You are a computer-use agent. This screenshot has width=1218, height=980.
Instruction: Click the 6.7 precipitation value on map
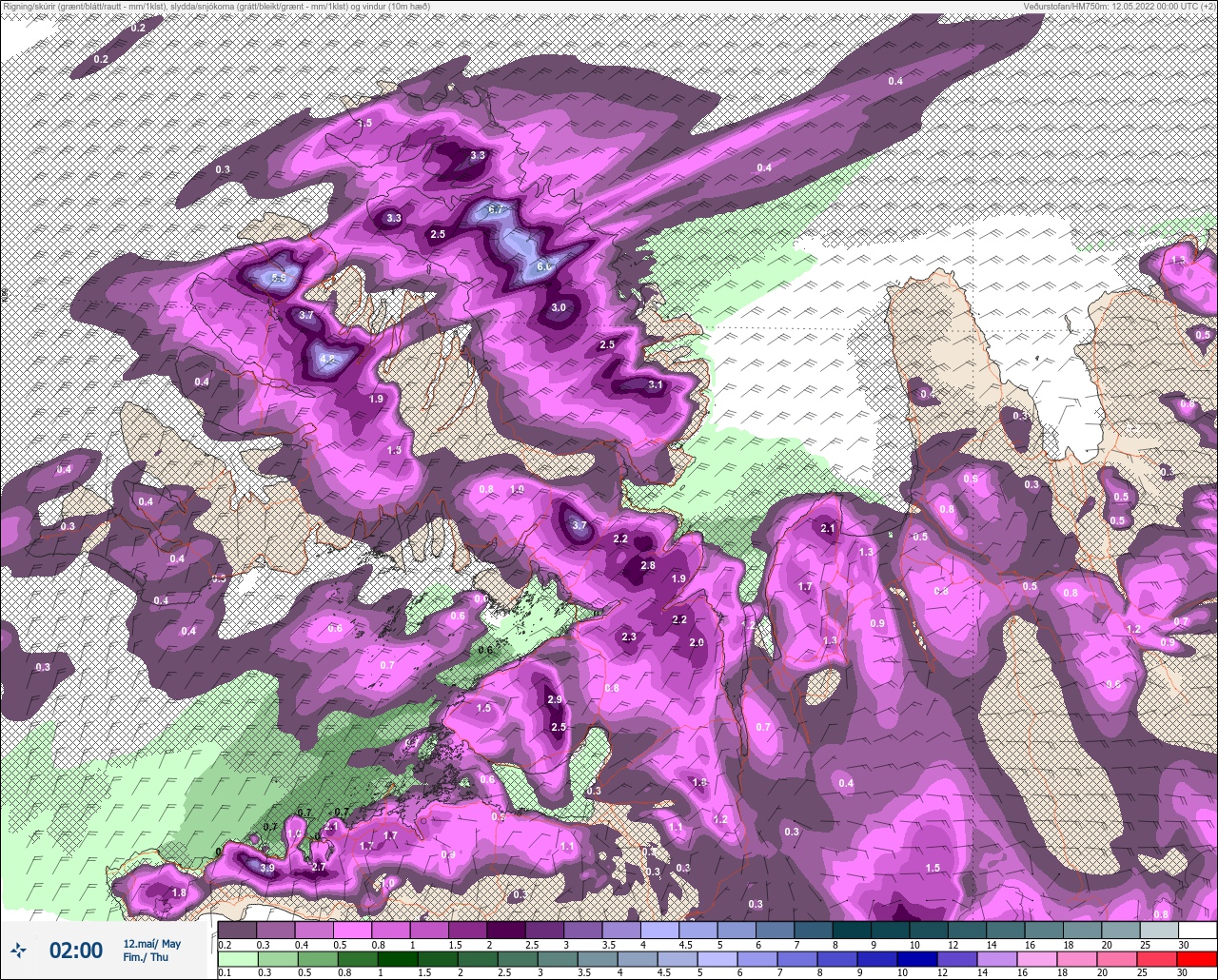pyautogui.click(x=496, y=209)
